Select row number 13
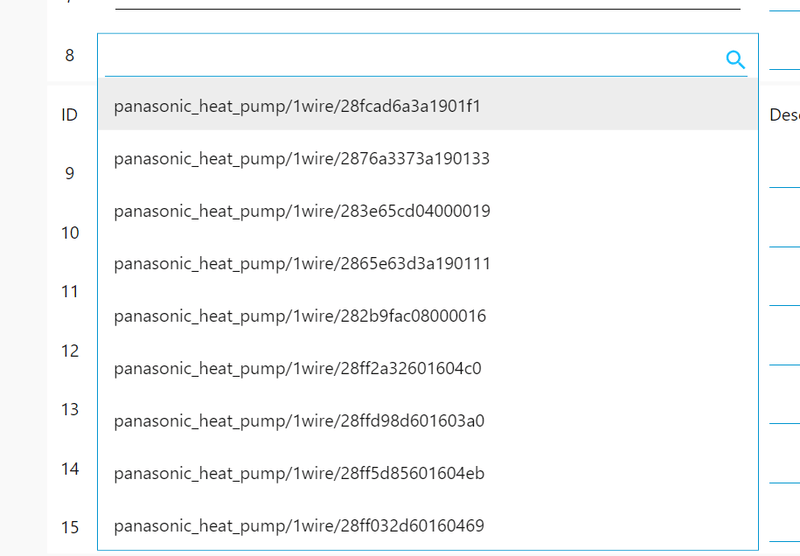 tap(69, 410)
